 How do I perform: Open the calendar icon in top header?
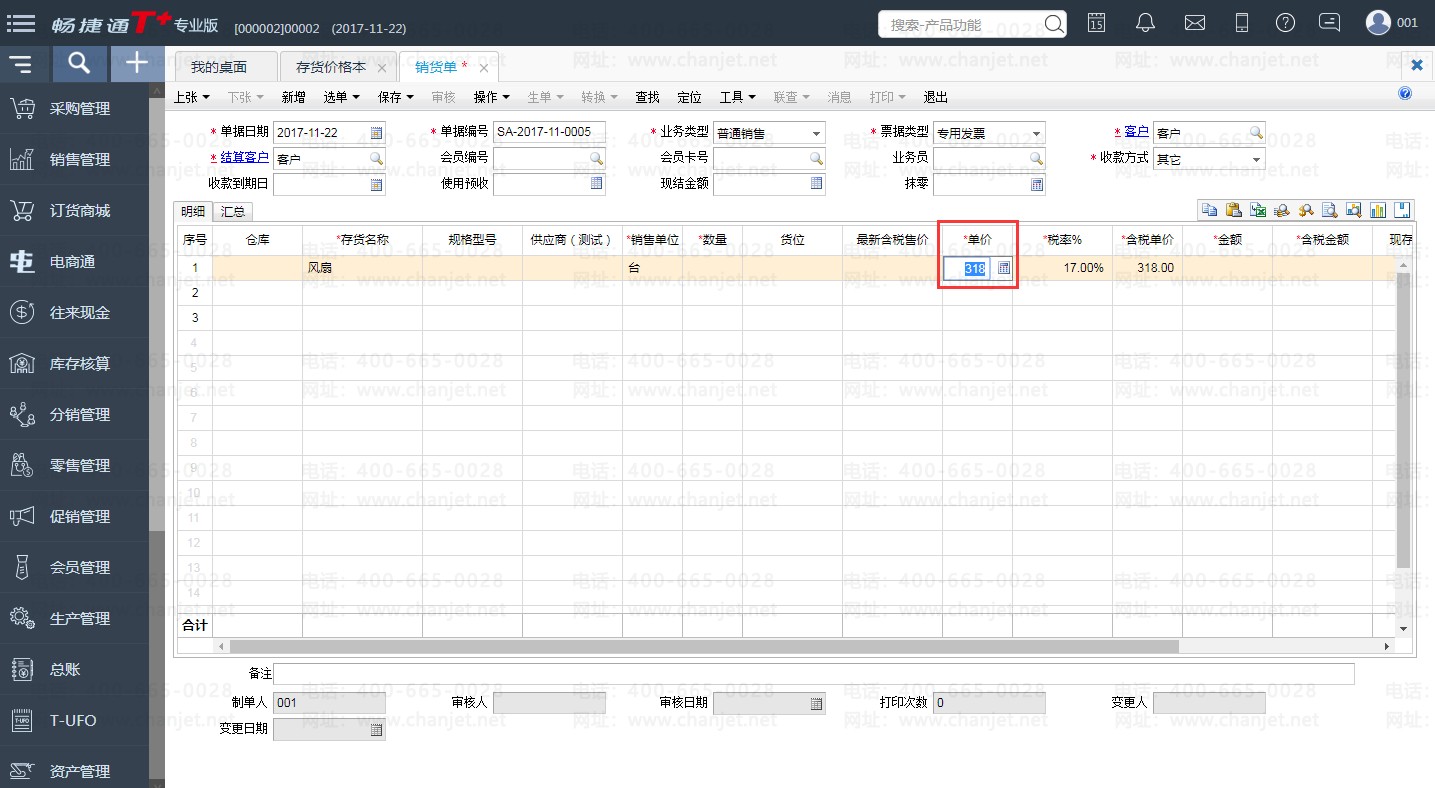point(1096,23)
